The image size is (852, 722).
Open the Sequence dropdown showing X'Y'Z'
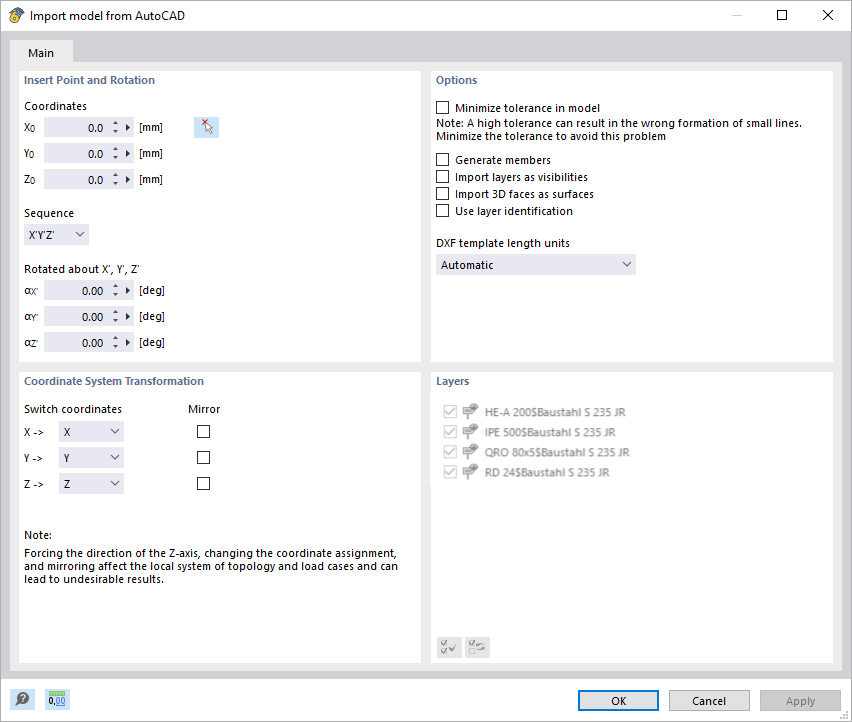pos(56,233)
